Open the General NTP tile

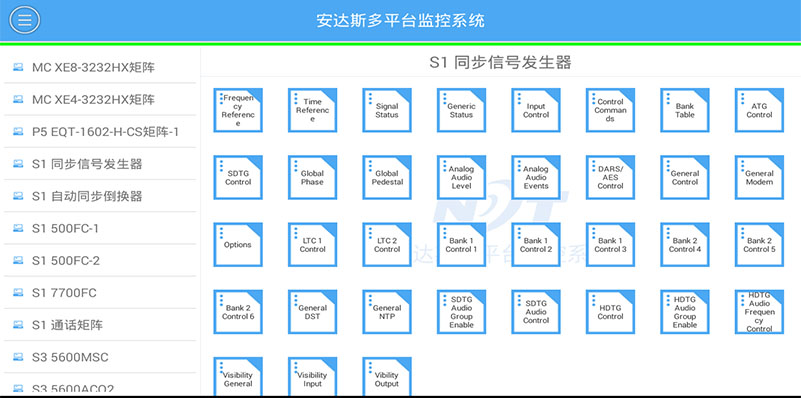pos(387,312)
